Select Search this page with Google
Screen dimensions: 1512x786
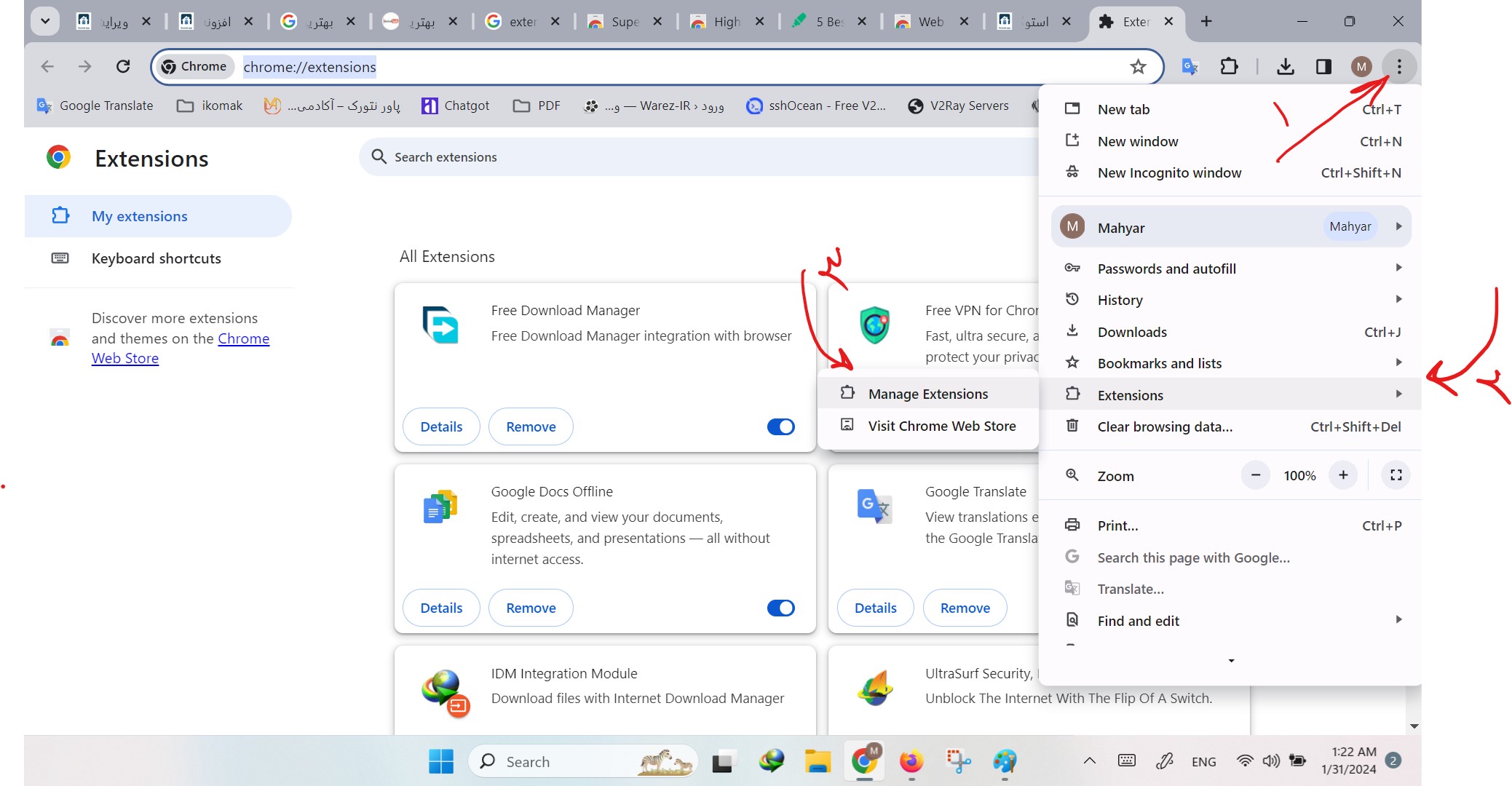[1230, 557]
